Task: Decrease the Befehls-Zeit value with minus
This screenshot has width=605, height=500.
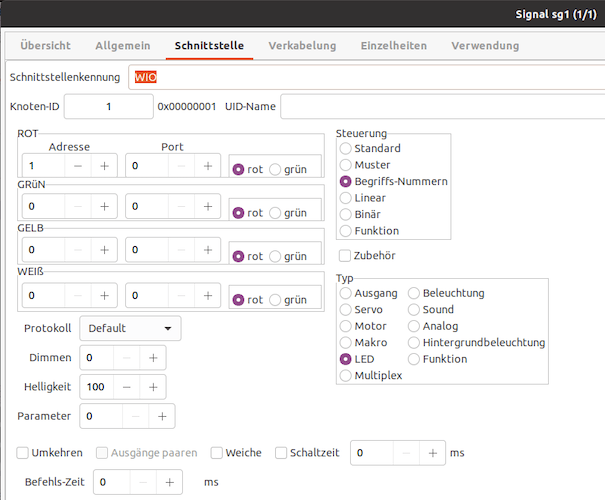Action: (142, 482)
